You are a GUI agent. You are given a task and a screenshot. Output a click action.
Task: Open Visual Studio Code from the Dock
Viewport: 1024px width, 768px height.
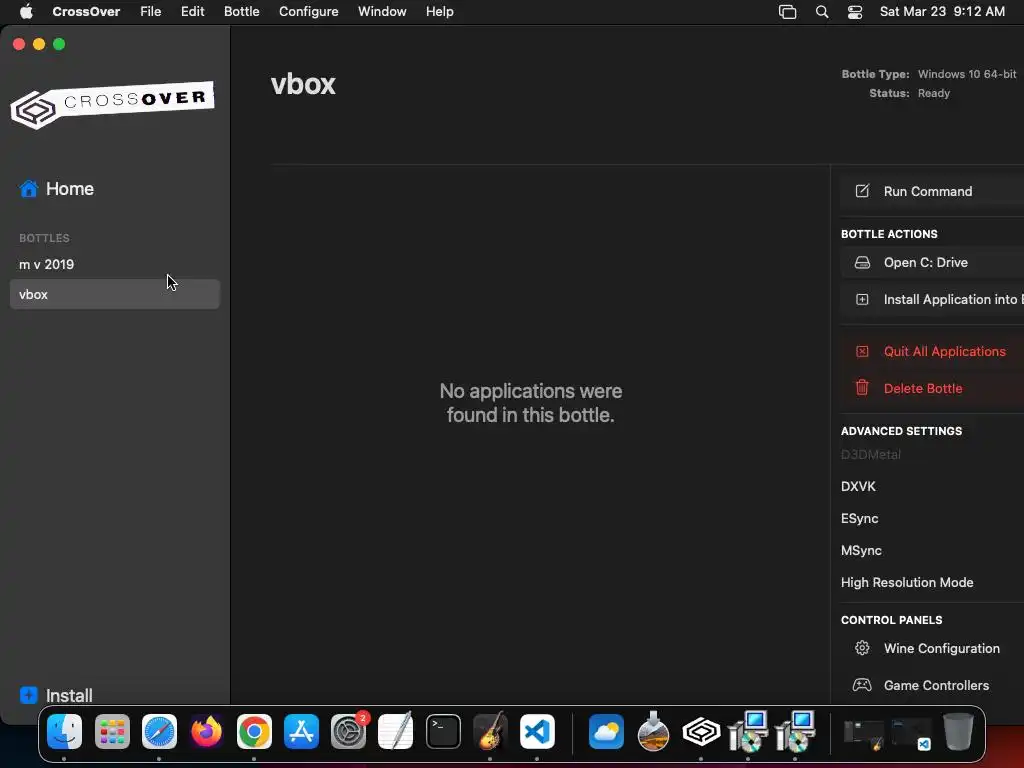(537, 731)
